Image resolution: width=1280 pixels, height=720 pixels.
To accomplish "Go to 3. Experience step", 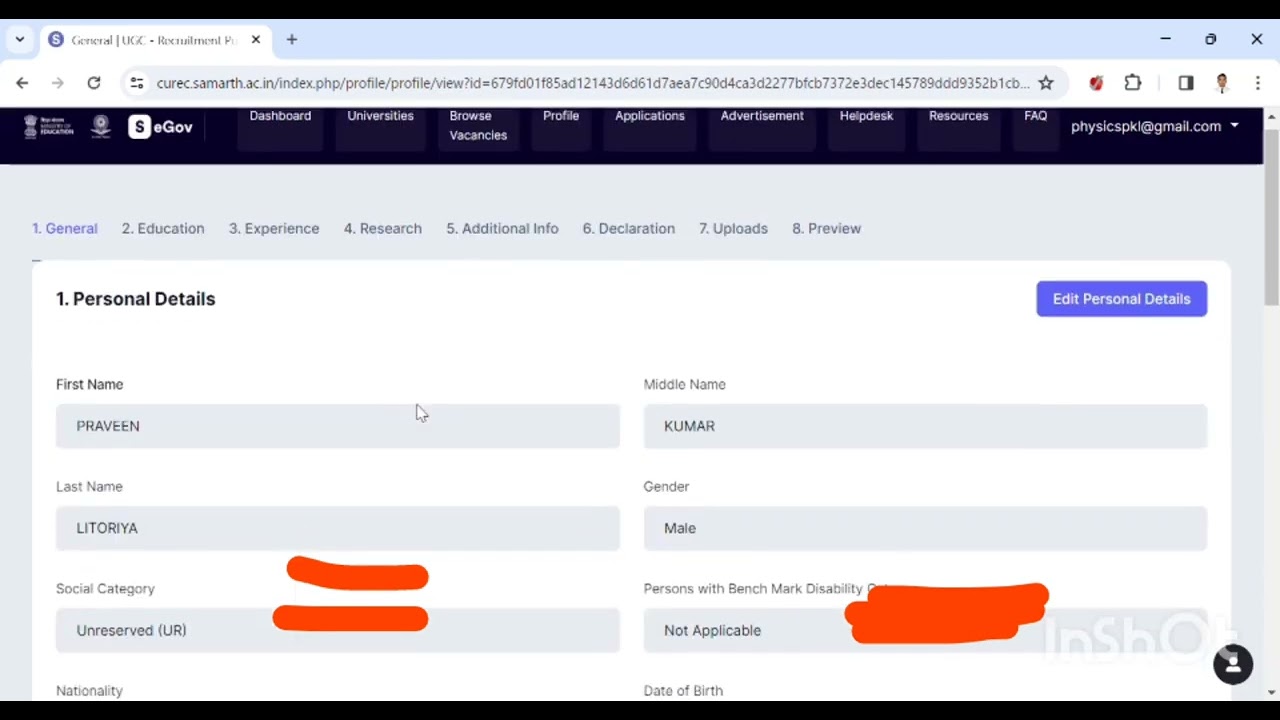I will [274, 228].
